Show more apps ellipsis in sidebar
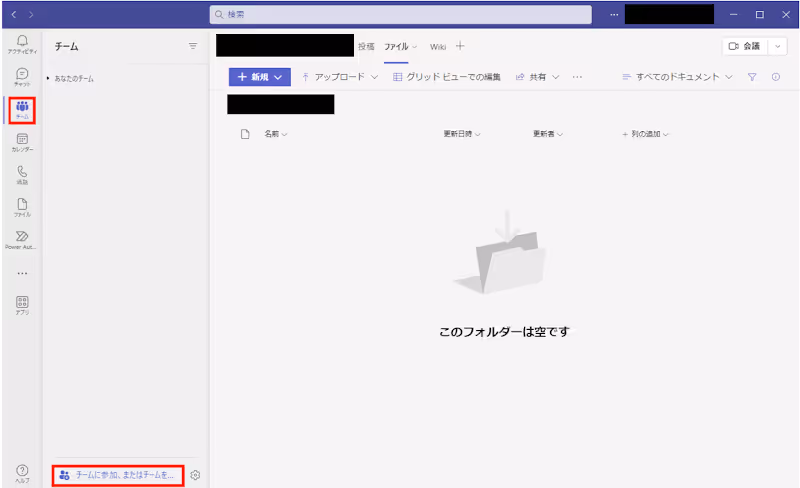Viewport: 800px width, 488px height. pyautogui.click(x=22, y=273)
